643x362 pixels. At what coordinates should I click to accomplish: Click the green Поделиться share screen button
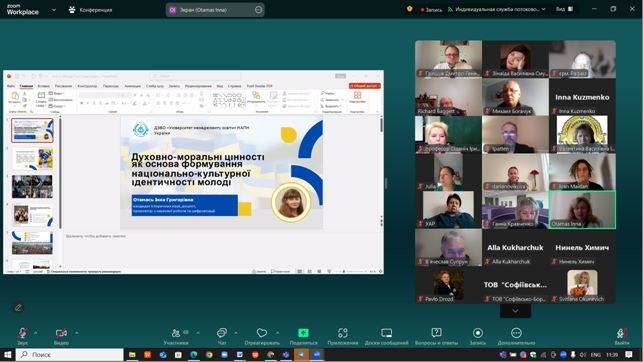pyautogui.click(x=303, y=336)
